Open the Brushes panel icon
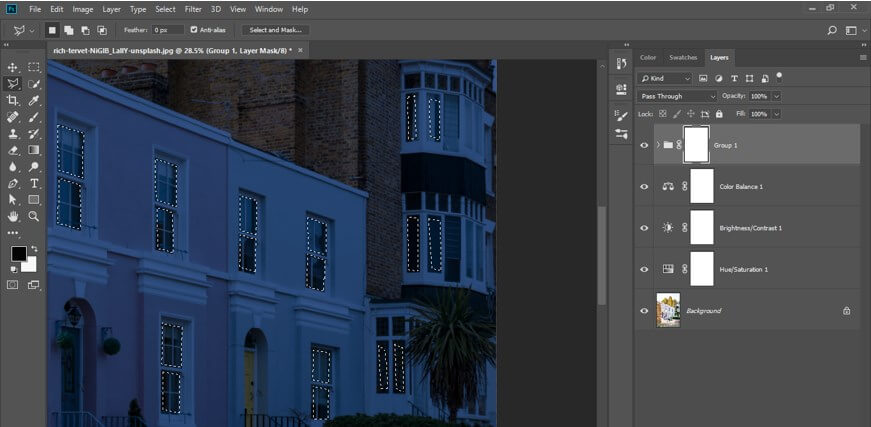This screenshot has width=871, height=427. [621, 134]
